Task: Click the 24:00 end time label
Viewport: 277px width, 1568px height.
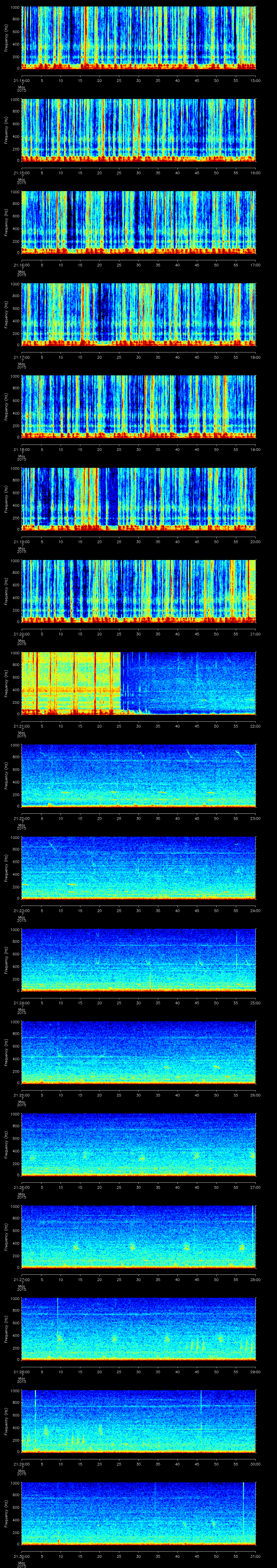Action: pos(256,910)
